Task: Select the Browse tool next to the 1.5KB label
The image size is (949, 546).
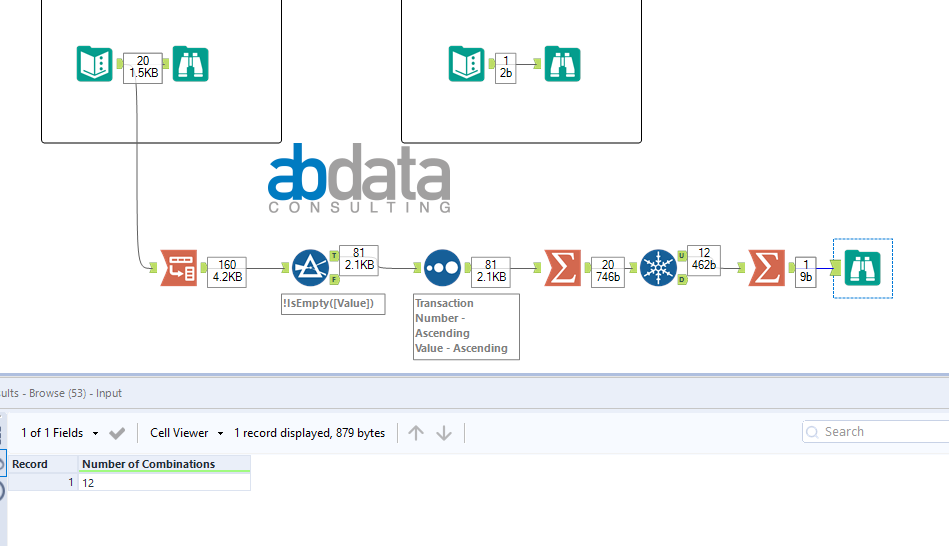Action: pos(191,64)
